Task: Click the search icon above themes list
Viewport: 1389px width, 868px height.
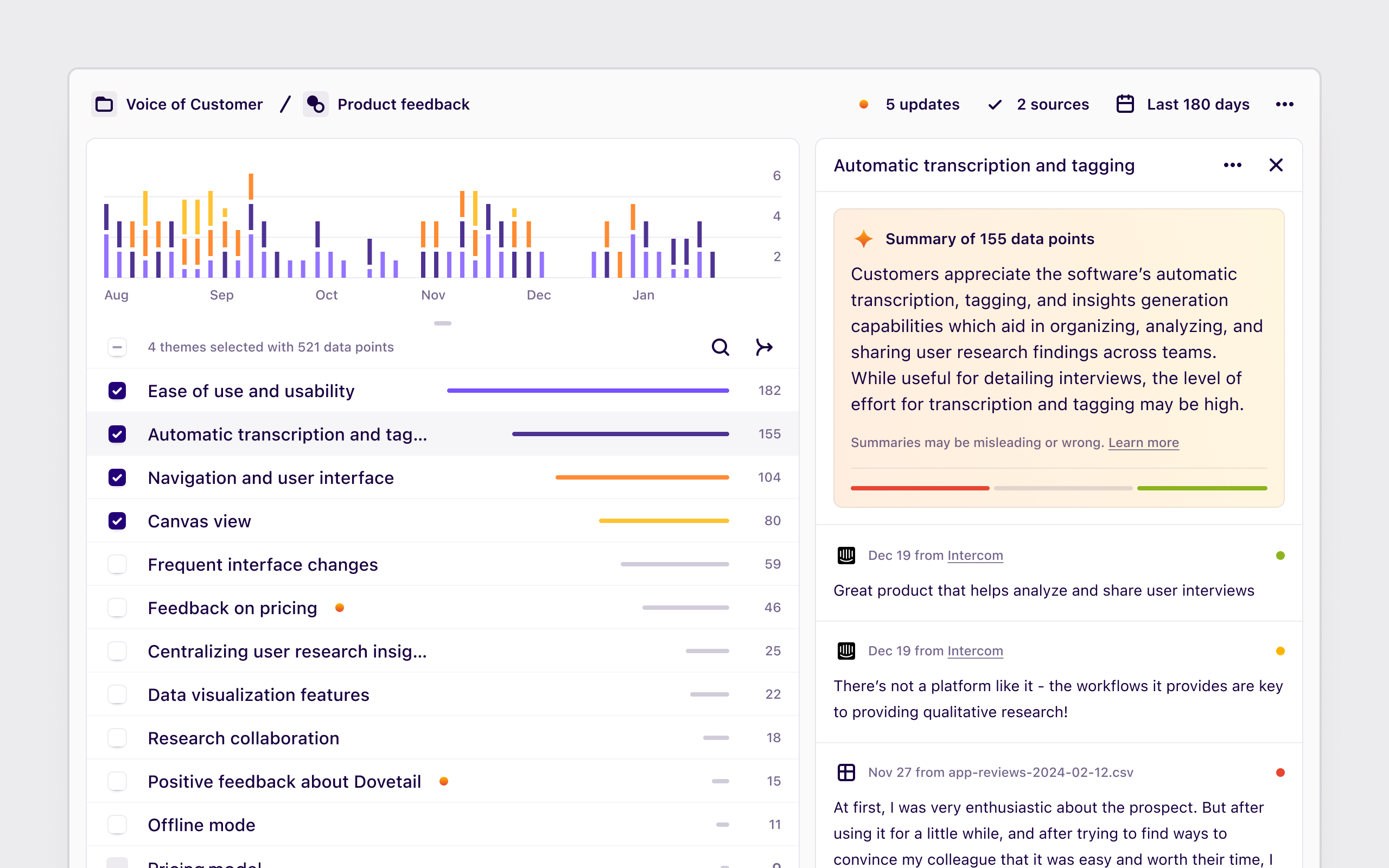Action: point(721,347)
